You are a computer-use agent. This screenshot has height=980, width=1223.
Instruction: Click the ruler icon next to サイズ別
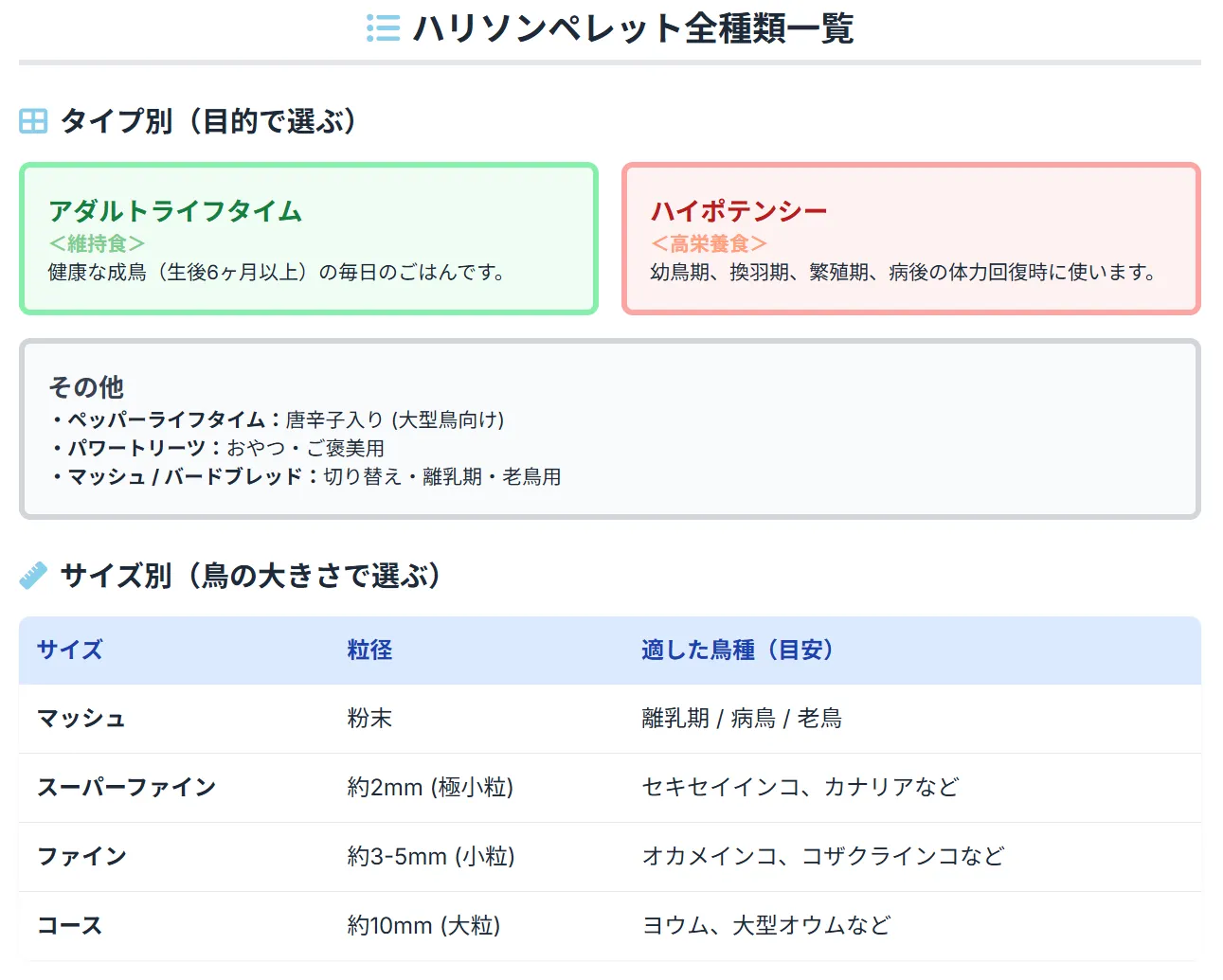(33, 576)
